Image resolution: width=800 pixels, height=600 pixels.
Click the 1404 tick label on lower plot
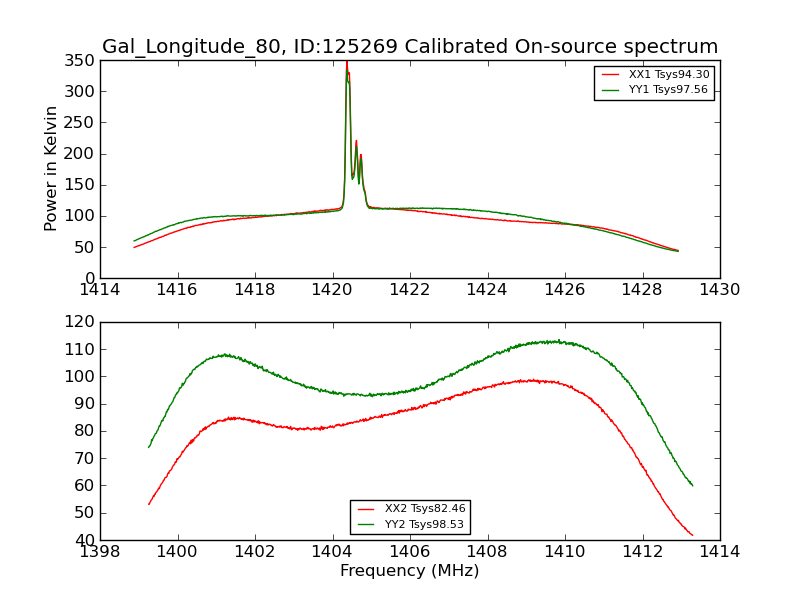pyautogui.click(x=332, y=552)
